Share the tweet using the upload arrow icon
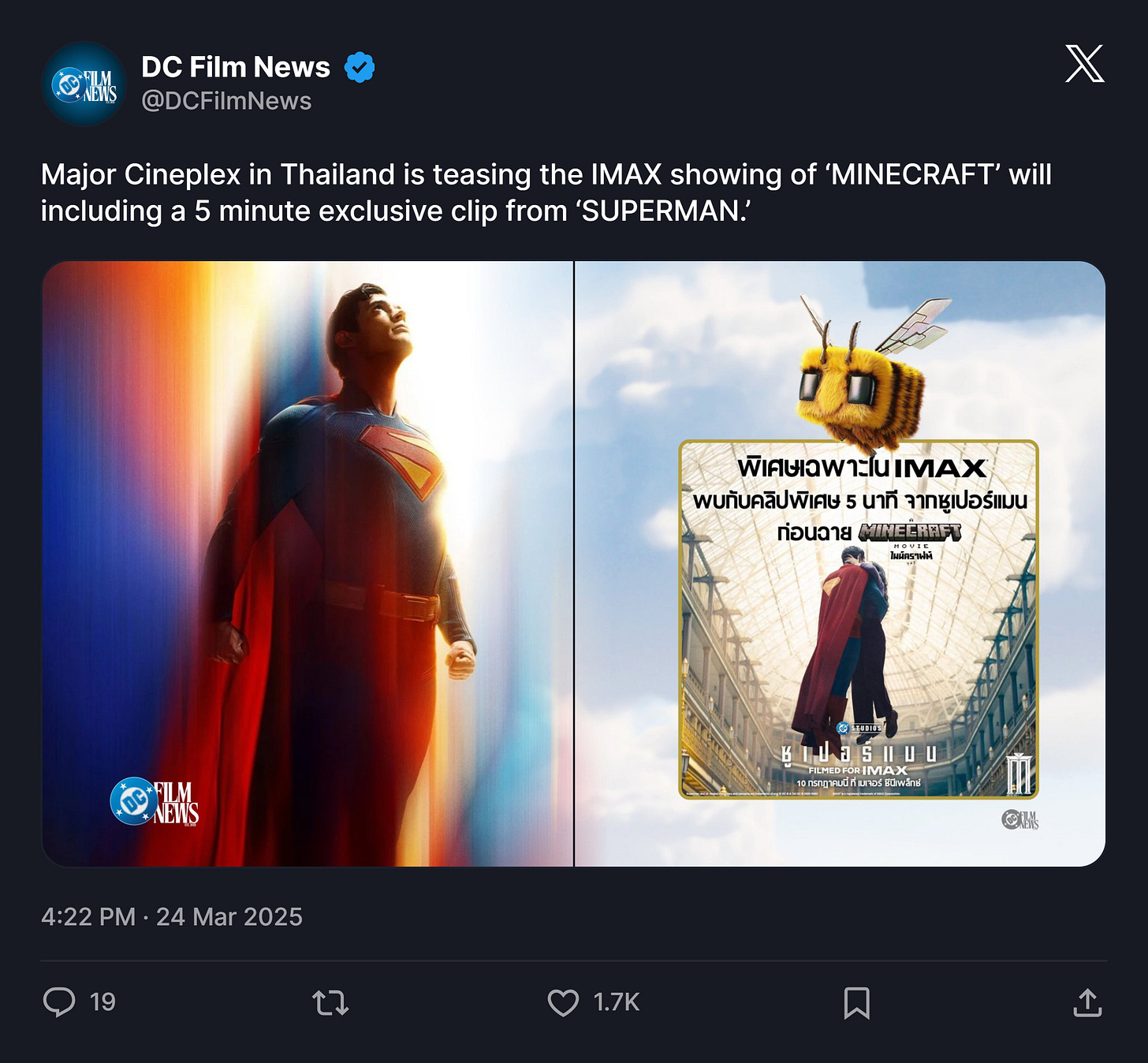This screenshot has height=1063, width=1148. [x=1087, y=1002]
